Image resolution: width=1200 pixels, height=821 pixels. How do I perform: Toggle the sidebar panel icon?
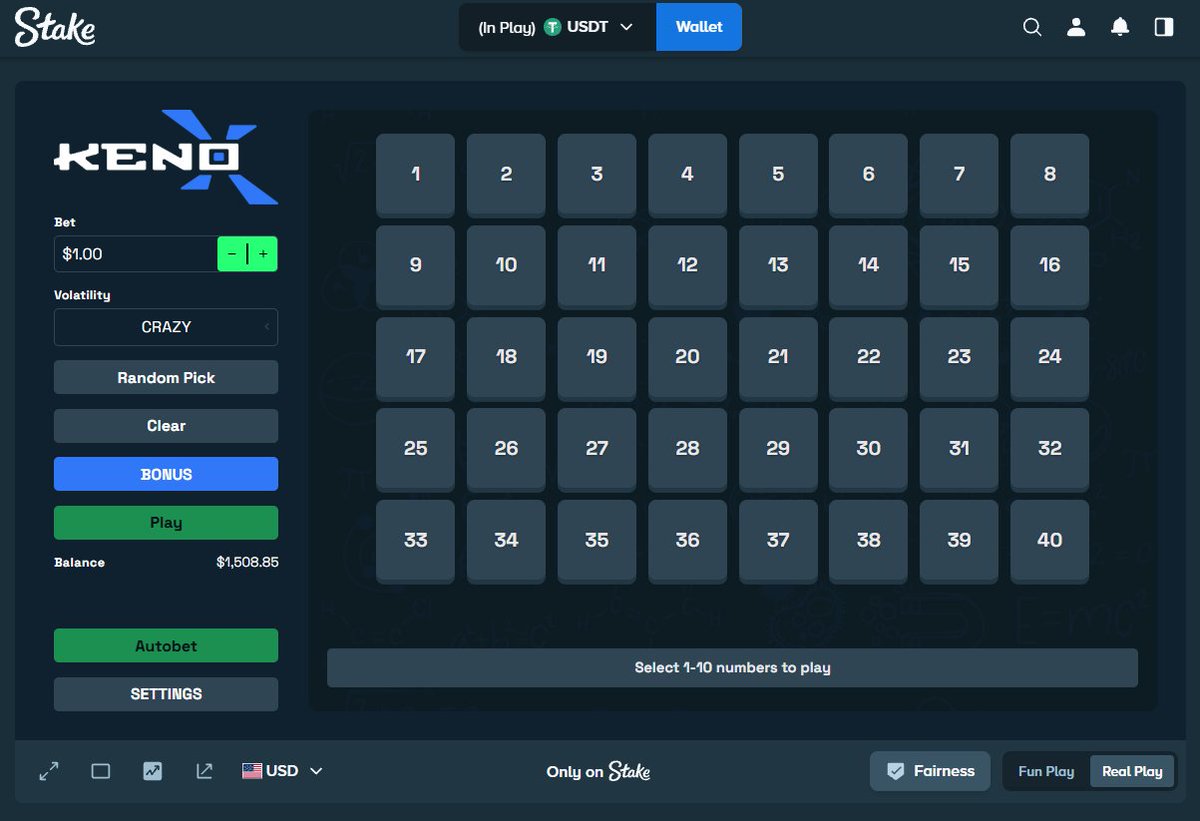click(1164, 28)
